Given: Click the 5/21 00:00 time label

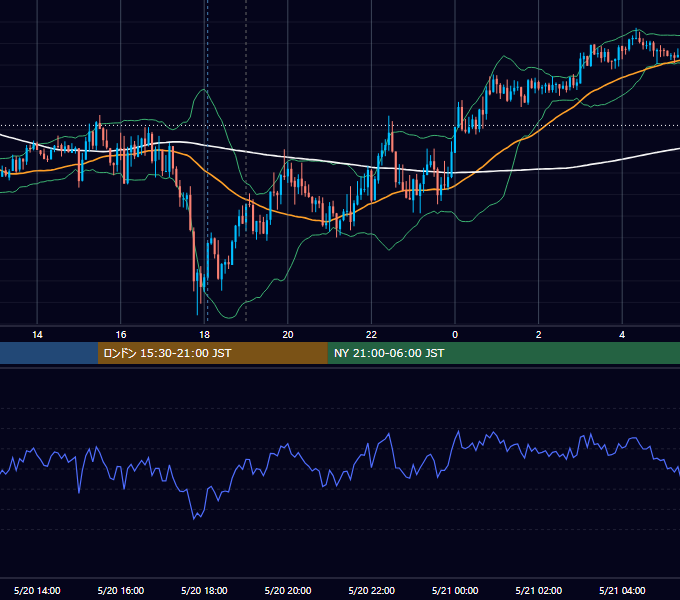Looking at the screenshot, I should pos(455,590).
